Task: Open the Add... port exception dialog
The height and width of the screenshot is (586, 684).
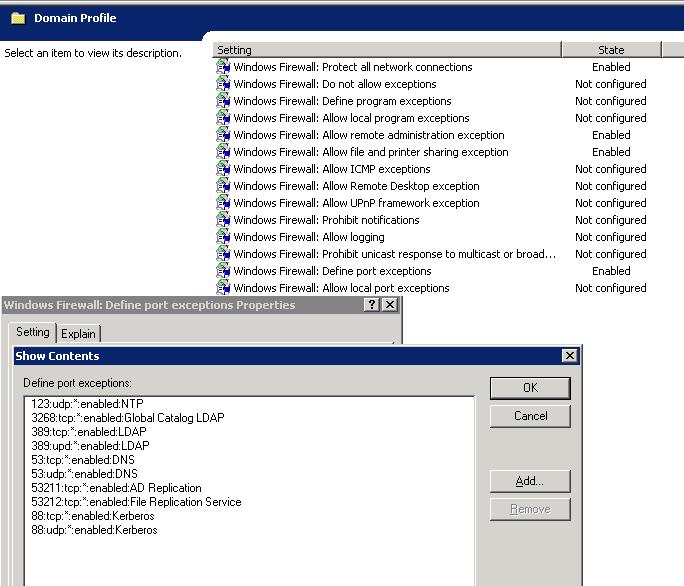Action: [x=530, y=481]
